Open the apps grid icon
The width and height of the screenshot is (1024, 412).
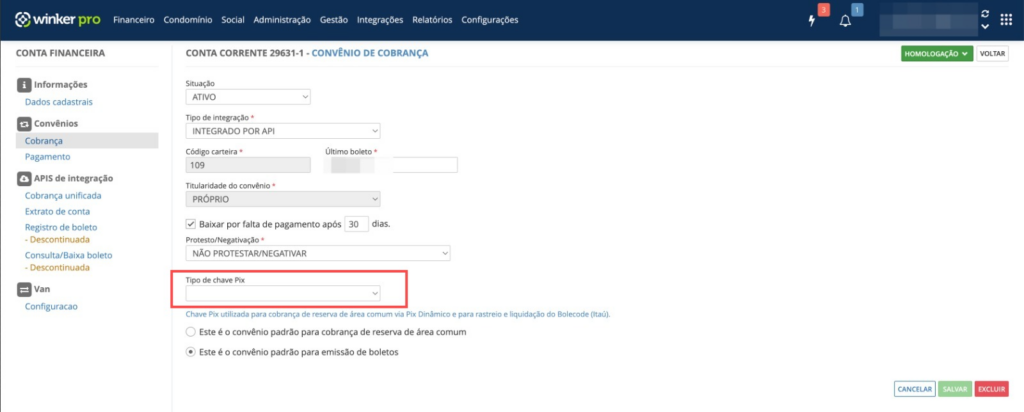(x=1006, y=20)
